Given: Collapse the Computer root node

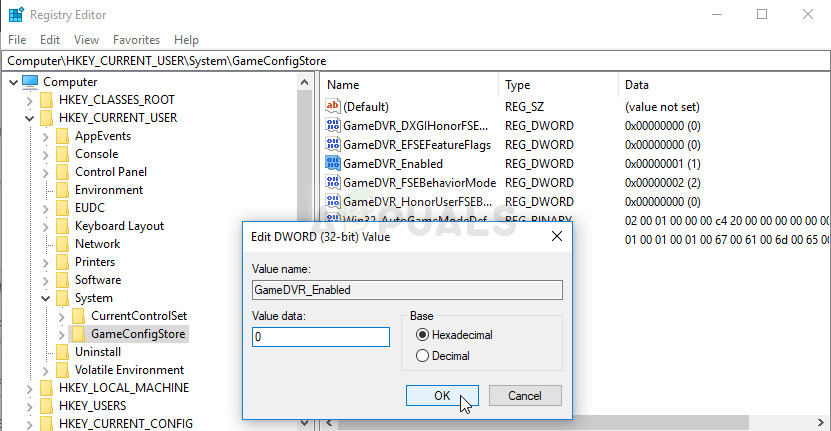Looking at the screenshot, I should click(x=13, y=82).
